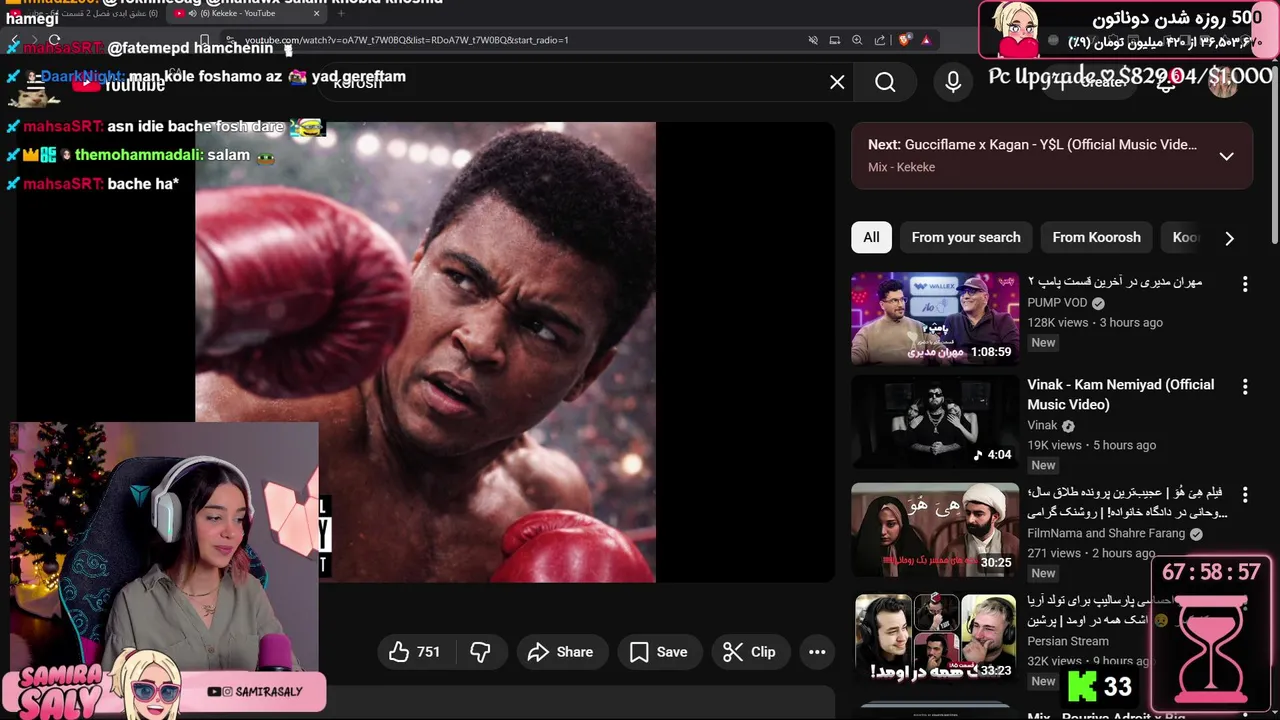Select the From your search chip
The height and width of the screenshot is (720, 1280).
pos(966,237)
